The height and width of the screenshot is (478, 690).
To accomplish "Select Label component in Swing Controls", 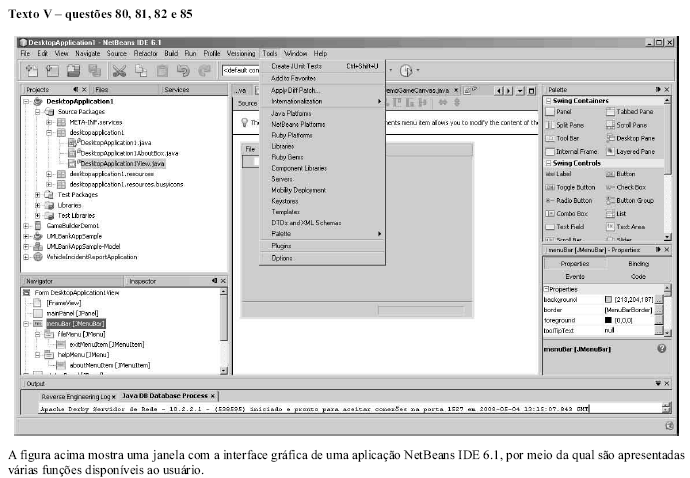I will 558,174.
